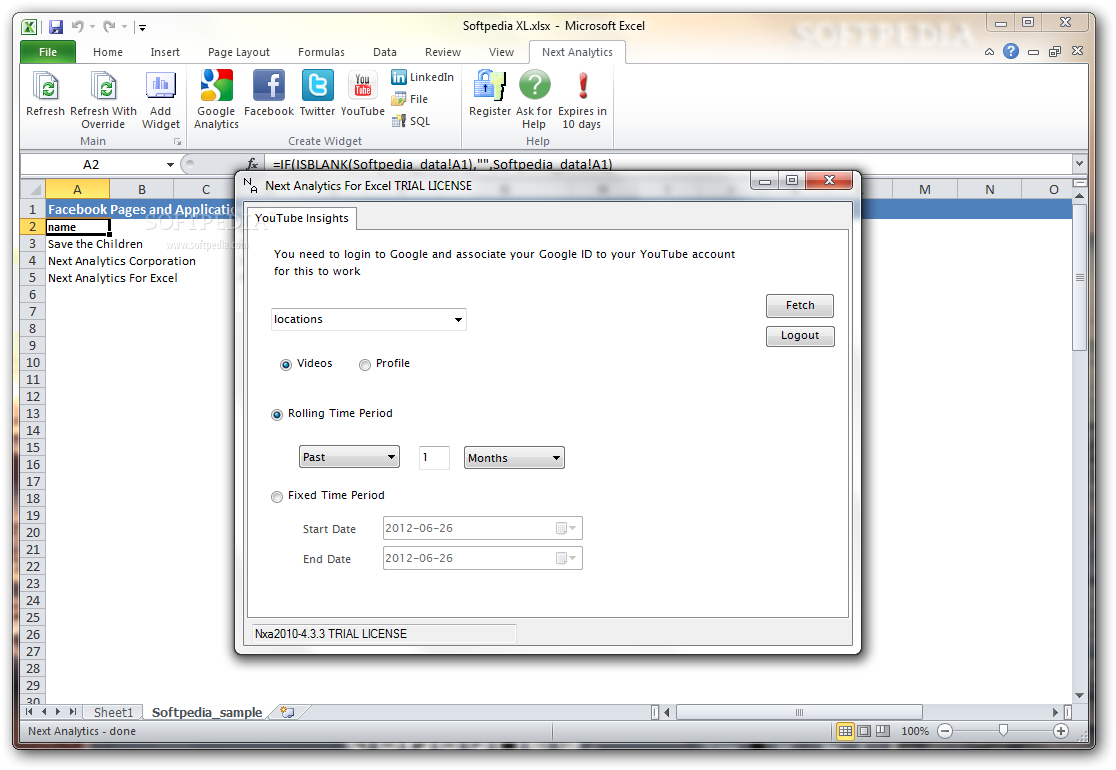Open the Months unit dropdown

click(x=515, y=458)
